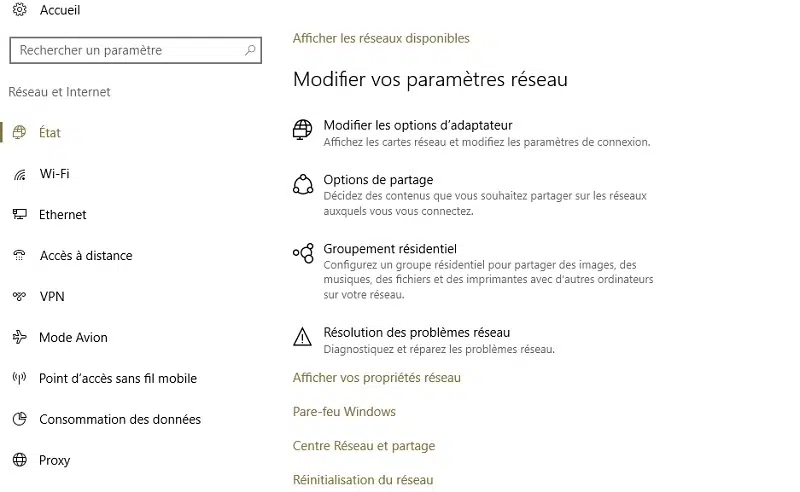Click the mobile hotspot antenna icon
Viewport: 800px width, 492px height.
[19, 378]
